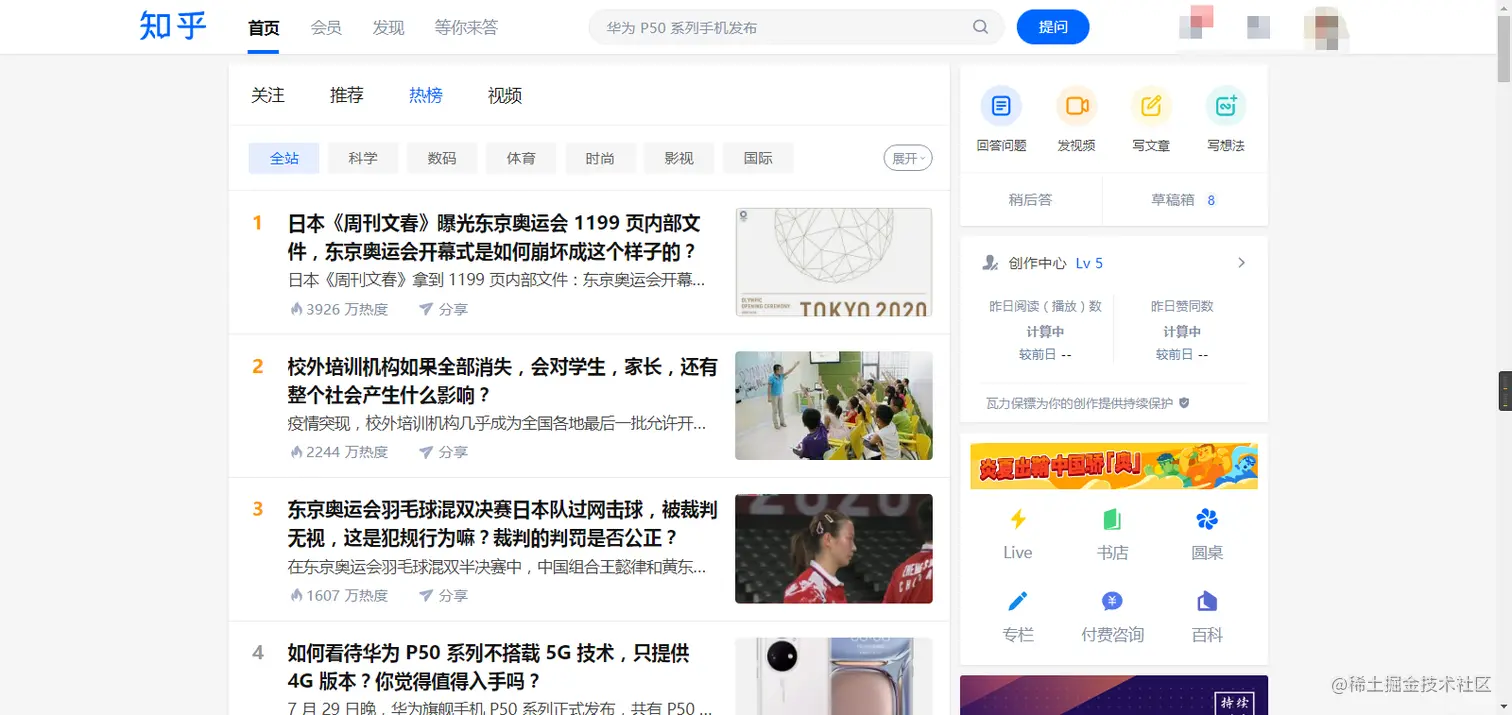Share the top trending Olympics question

click(444, 309)
